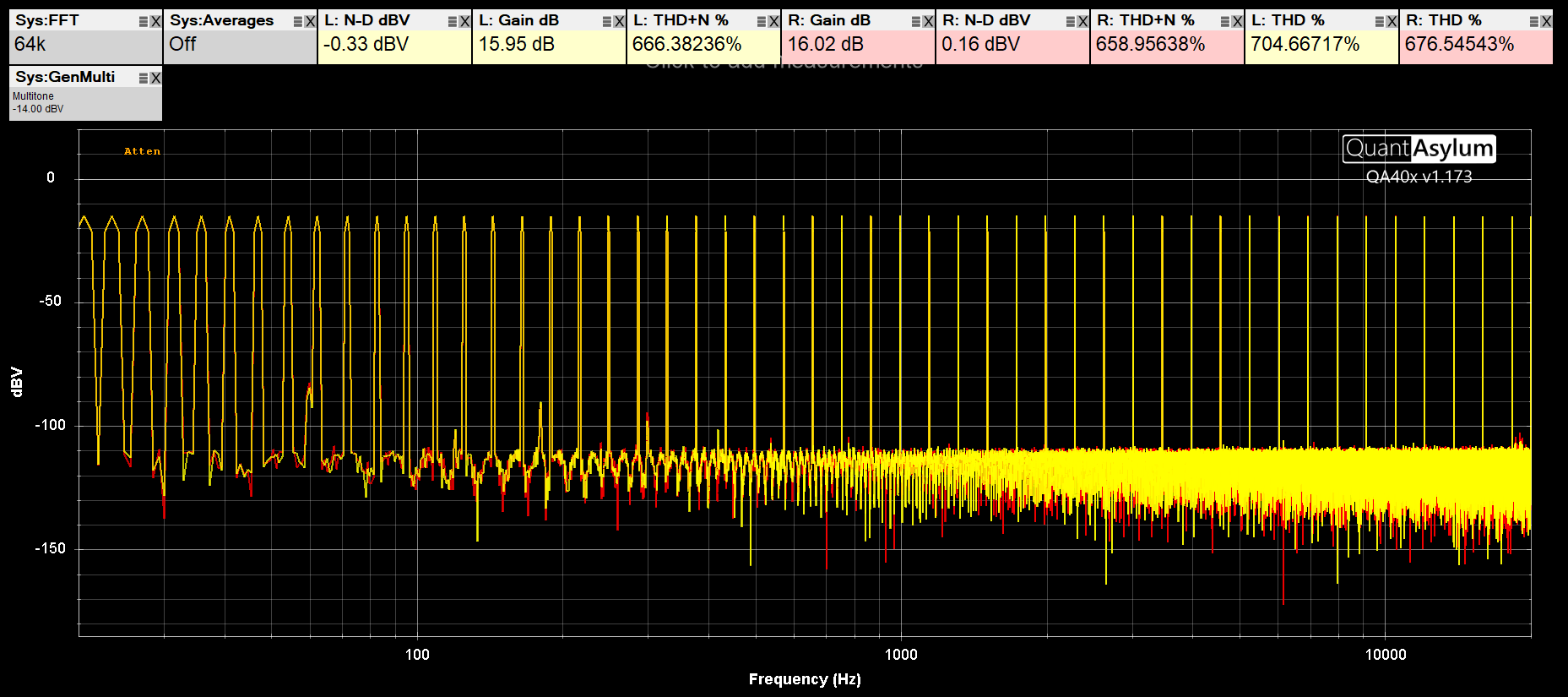Click the -14.00 dBV generator level
Viewport: 1568px width, 697px height.
coord(38,109)
